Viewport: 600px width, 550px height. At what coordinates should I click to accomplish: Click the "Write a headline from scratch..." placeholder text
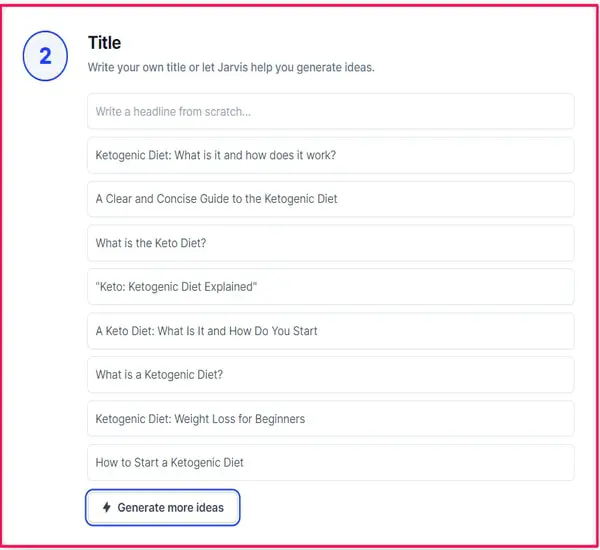tap(173, 112)
